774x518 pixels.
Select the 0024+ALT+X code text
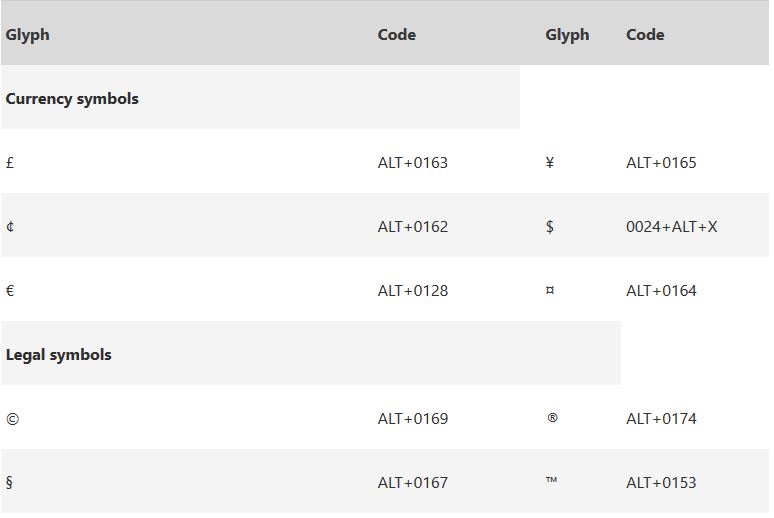(671, 226)
